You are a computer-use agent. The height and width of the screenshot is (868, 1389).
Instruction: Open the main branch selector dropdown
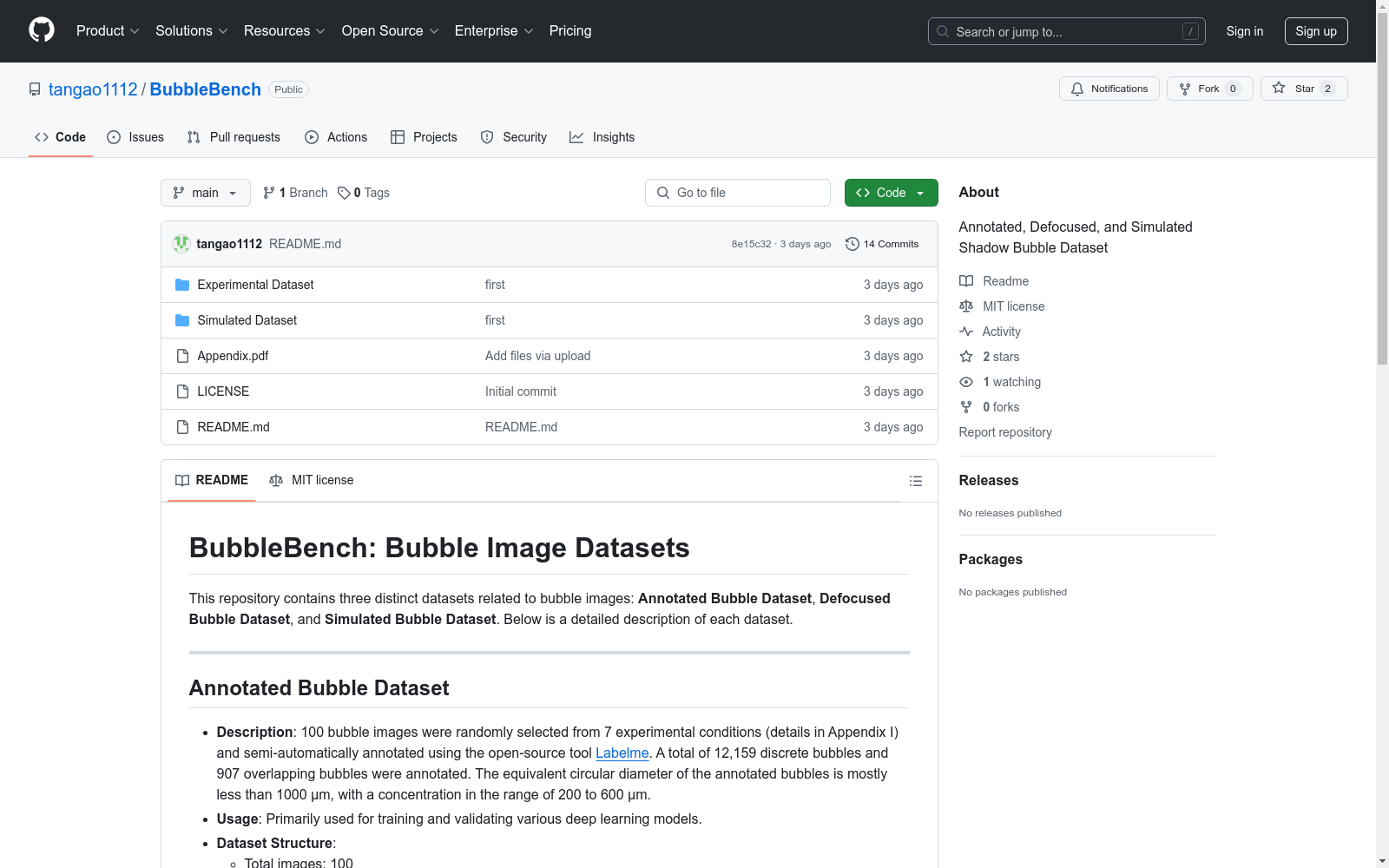pyautogui.click(x=206, y=193)
